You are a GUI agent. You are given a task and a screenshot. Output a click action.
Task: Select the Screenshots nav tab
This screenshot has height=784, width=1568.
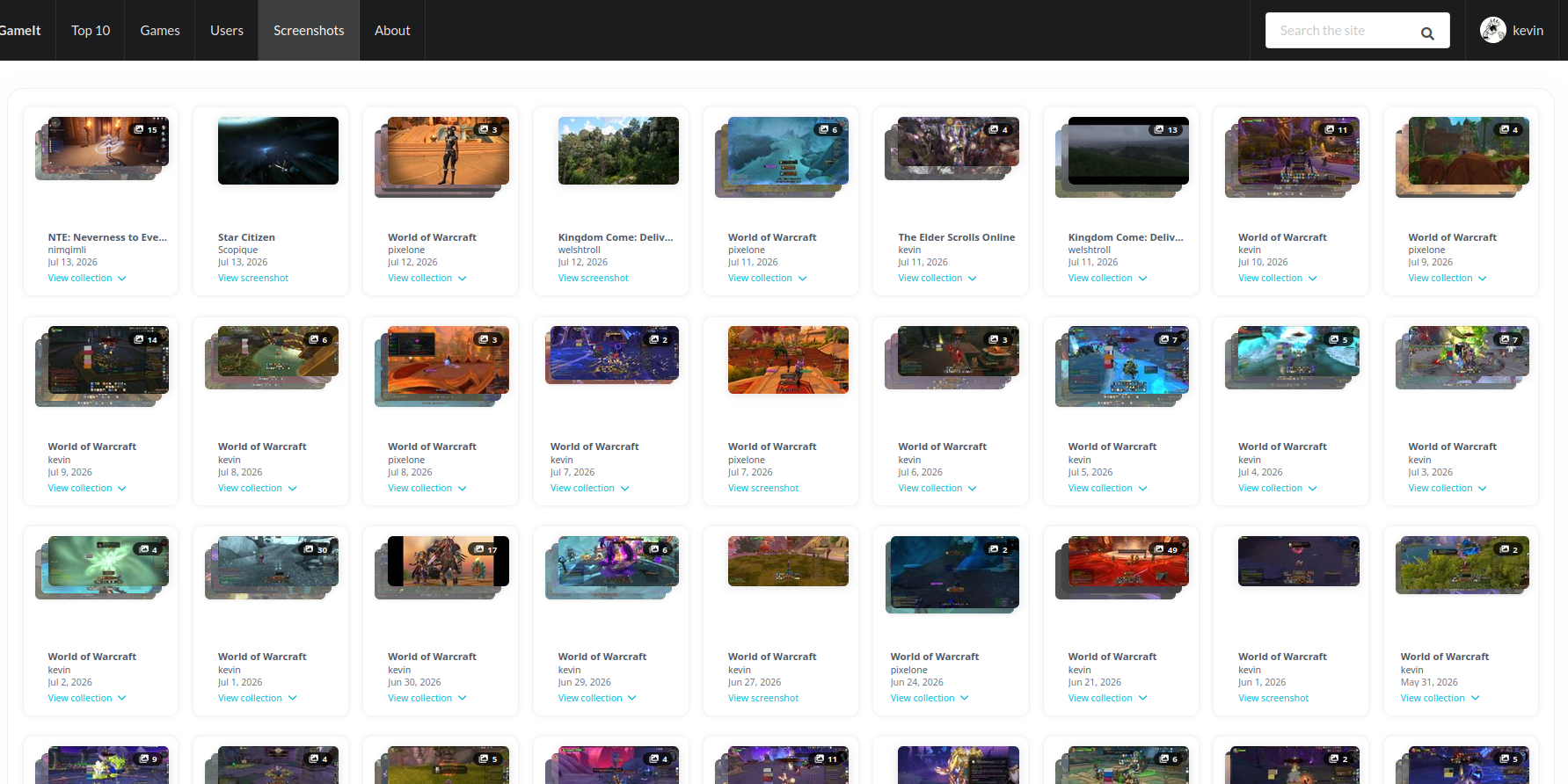(x=309, y=30)
